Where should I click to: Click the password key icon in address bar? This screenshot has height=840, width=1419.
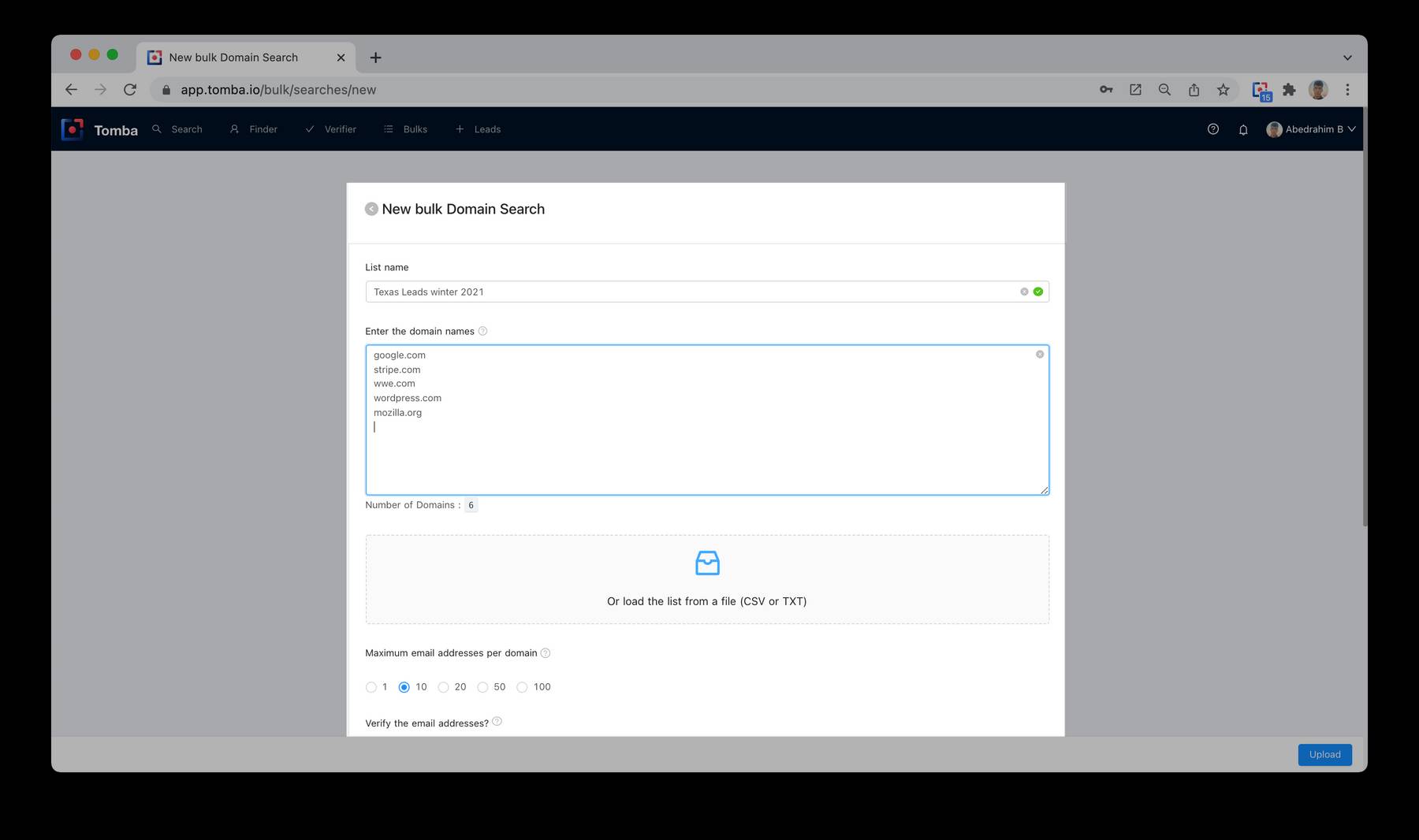1106,90
